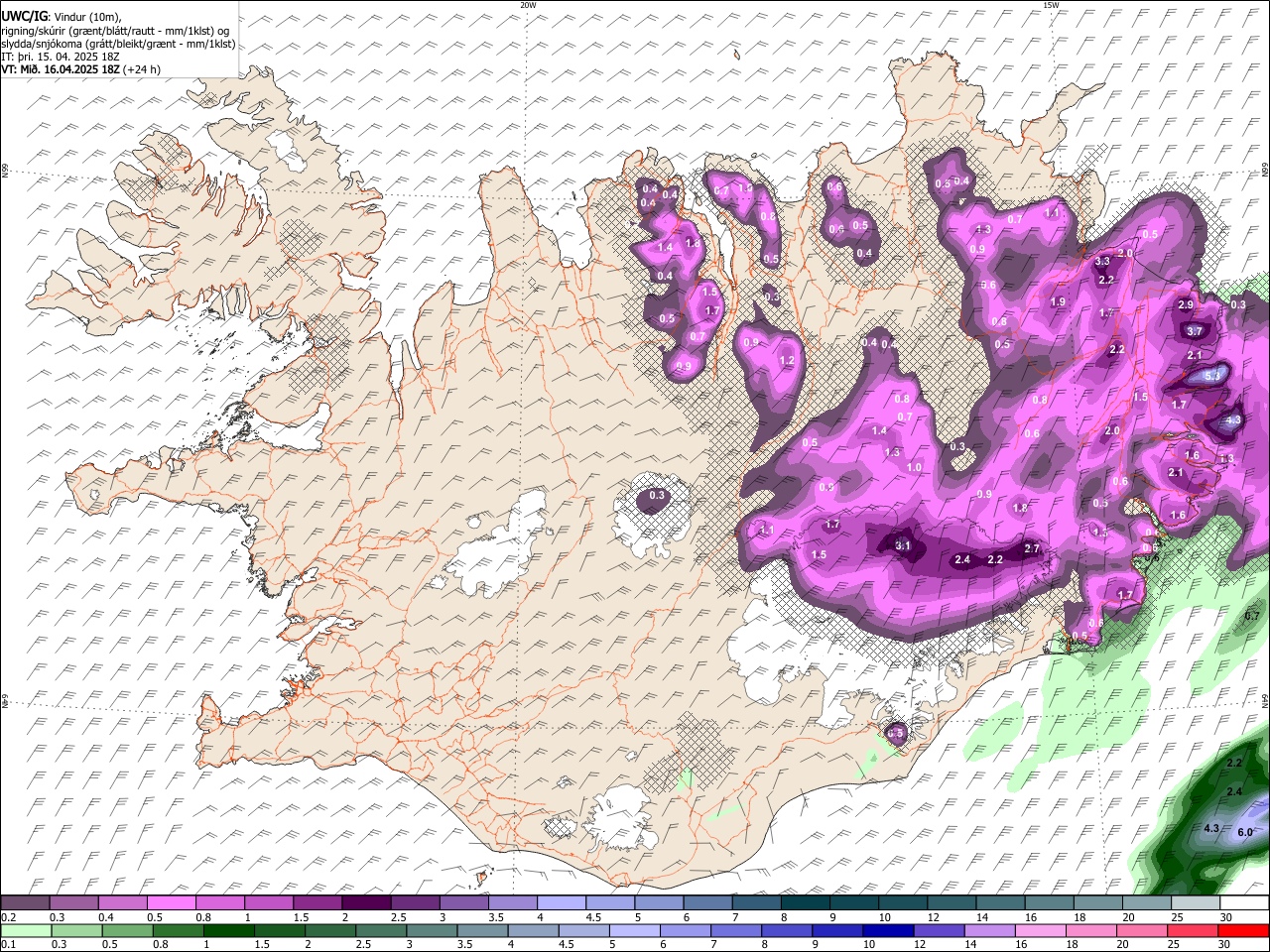Click the 6.0 rainfall value offshore

[x=1246, y=831]
